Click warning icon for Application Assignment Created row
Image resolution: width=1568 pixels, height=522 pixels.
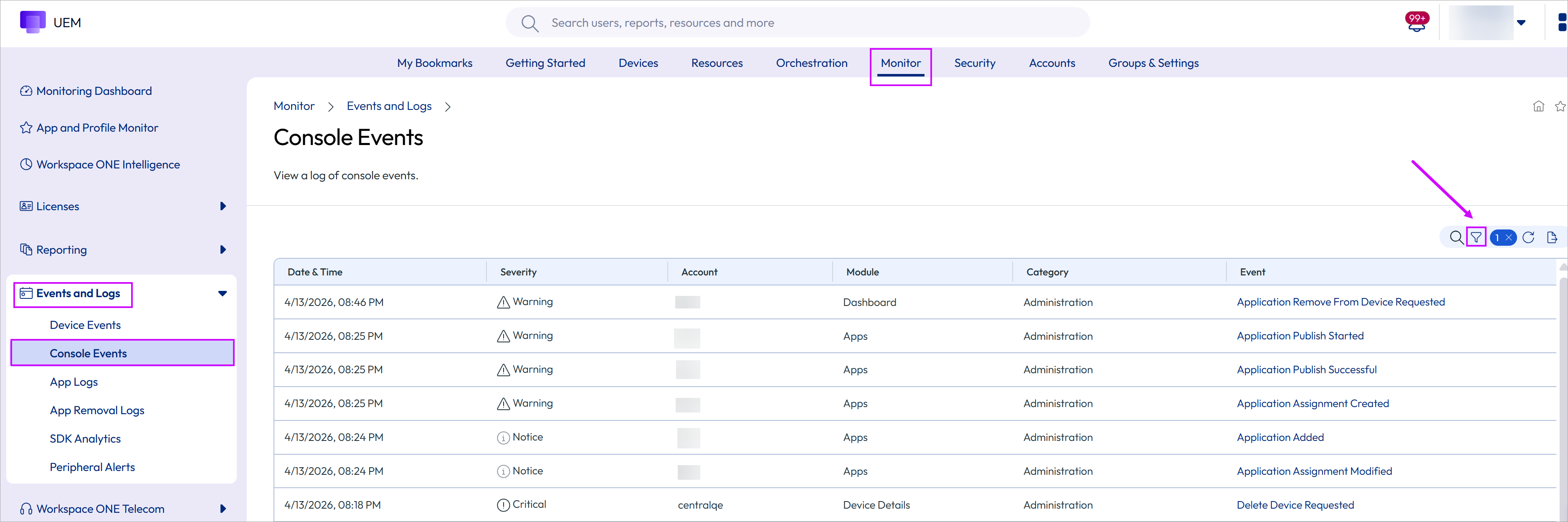click(x=504, y=404)
